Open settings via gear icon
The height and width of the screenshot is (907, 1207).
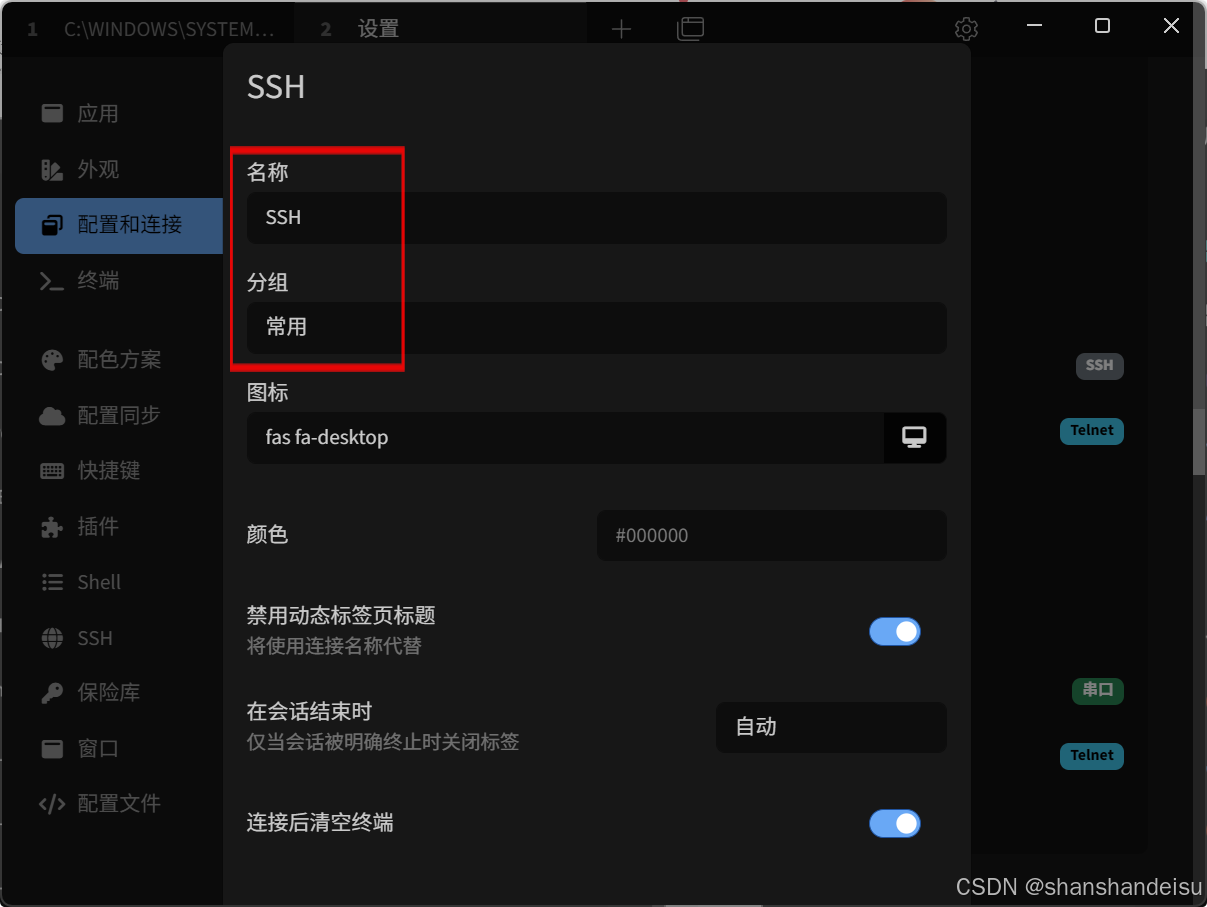[x=966, y=29]
